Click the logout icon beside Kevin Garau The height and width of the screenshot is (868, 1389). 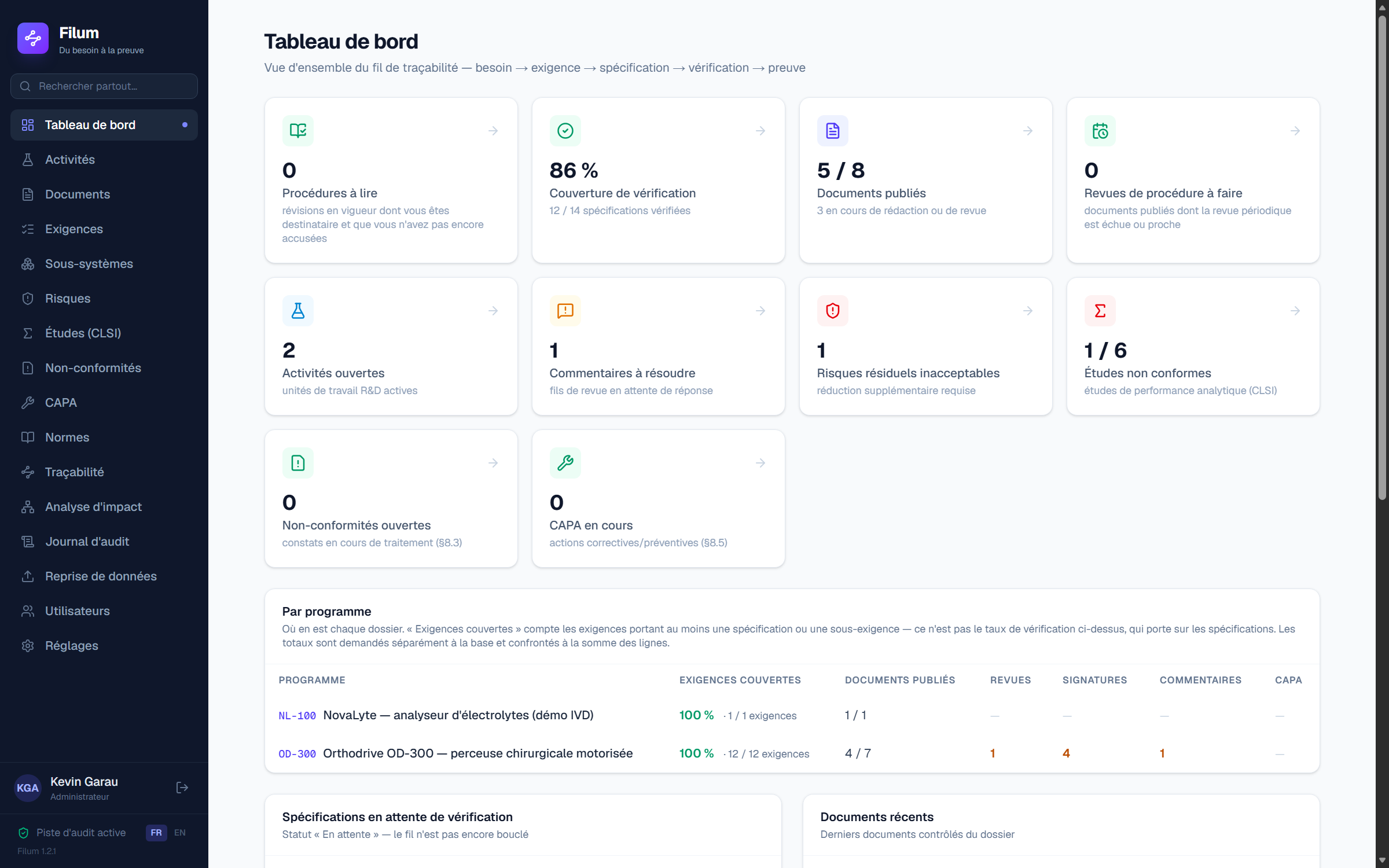point(182,788)
